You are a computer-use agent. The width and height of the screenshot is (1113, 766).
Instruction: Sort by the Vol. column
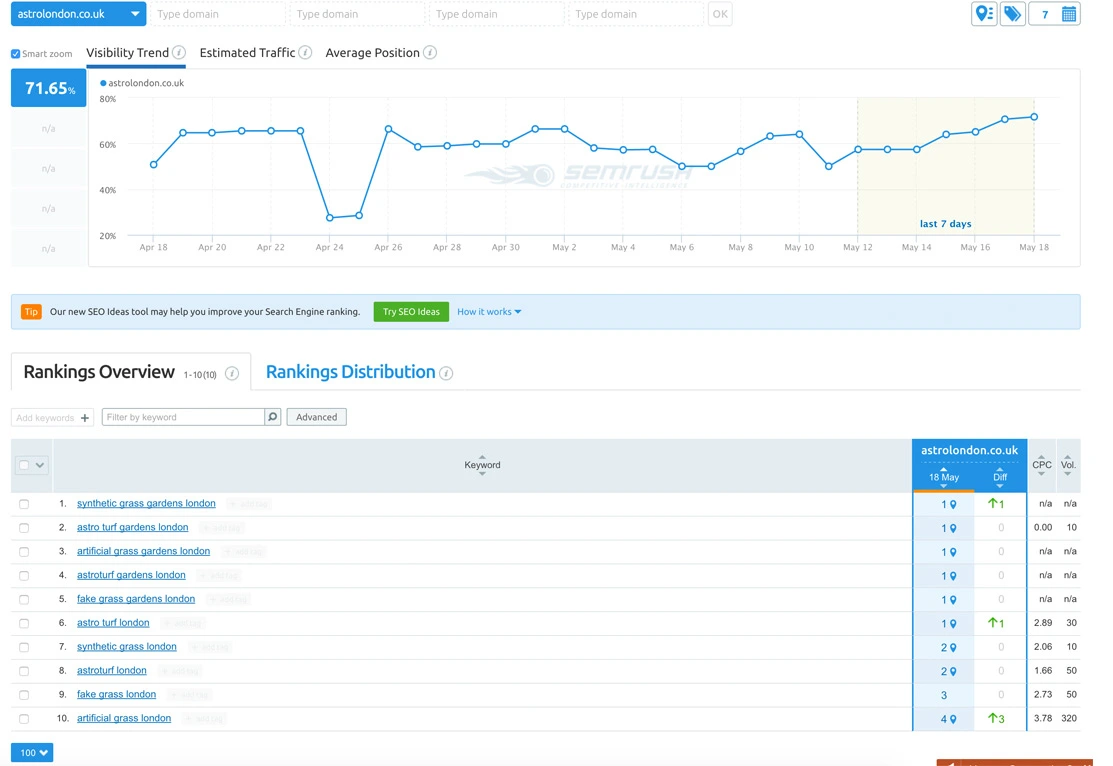(1068, 465)
